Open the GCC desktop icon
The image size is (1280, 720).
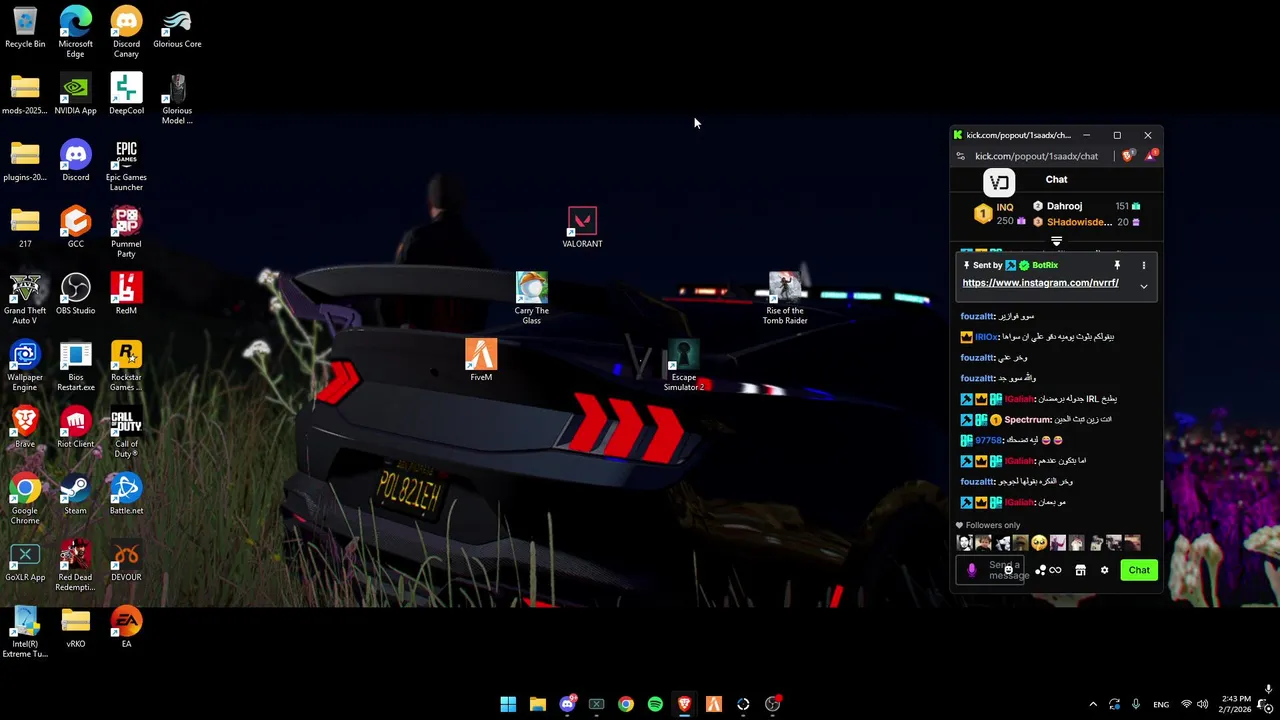[75, 227]
